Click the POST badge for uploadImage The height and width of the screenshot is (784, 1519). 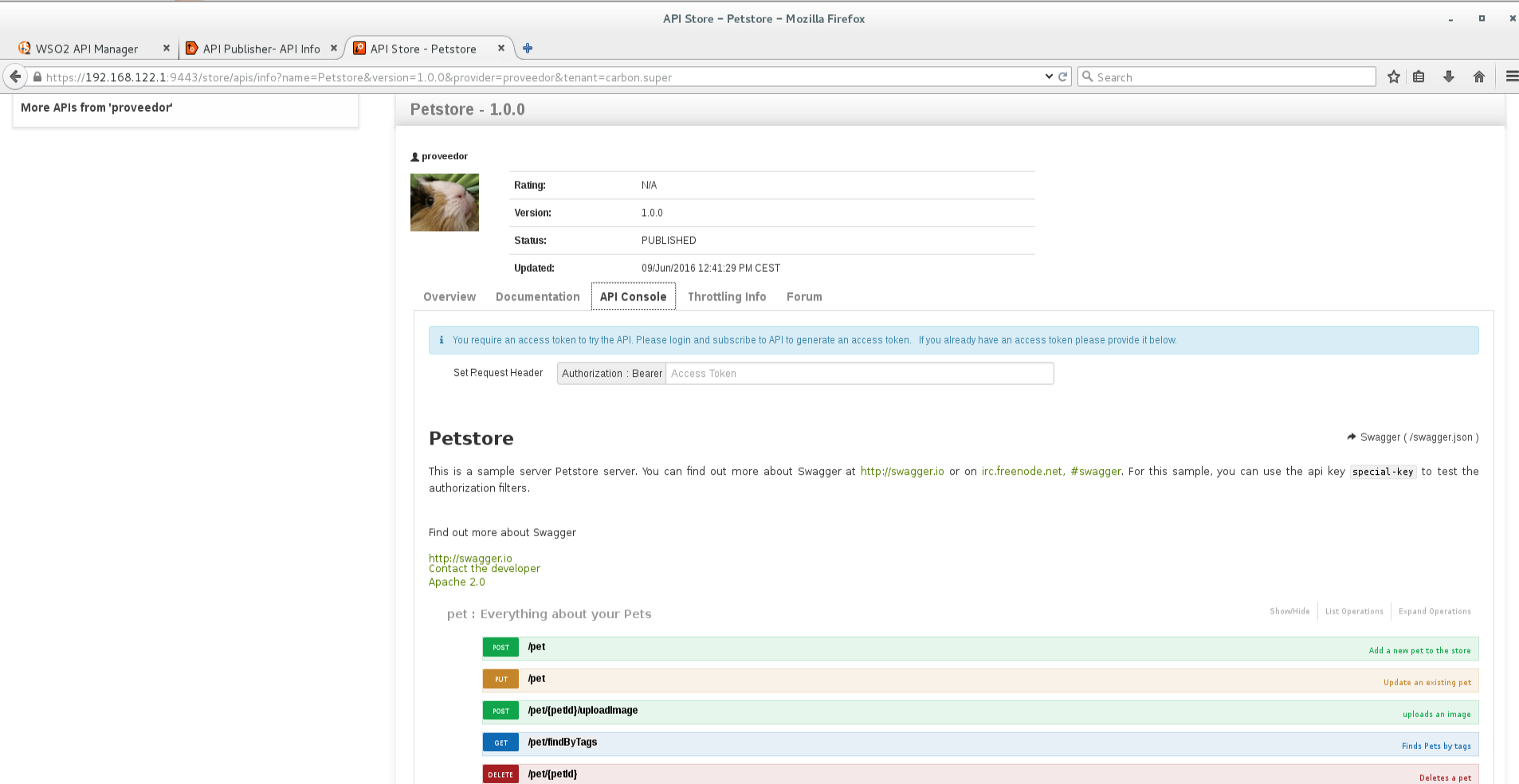click(x=500, y=711)
